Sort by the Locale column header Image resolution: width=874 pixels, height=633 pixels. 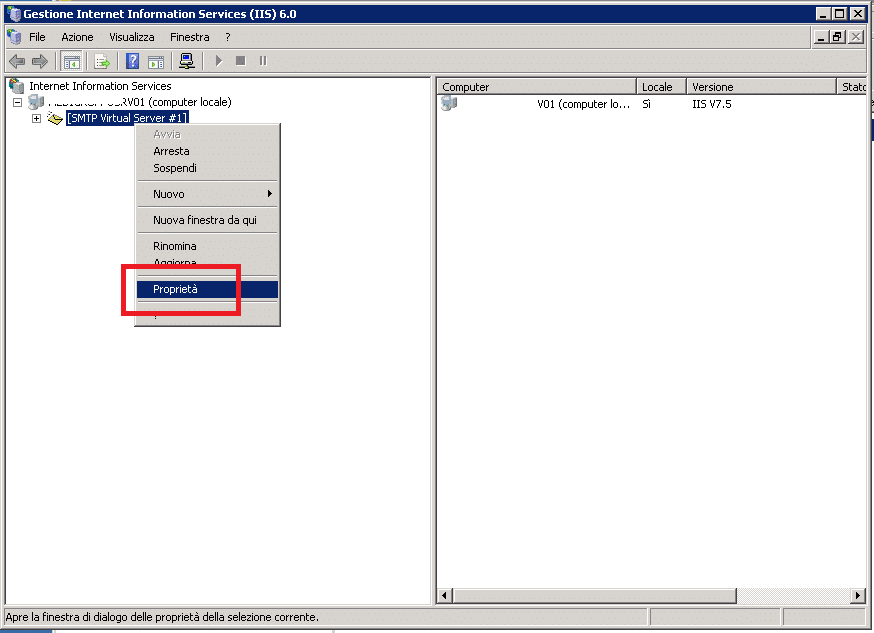(661, 86)
